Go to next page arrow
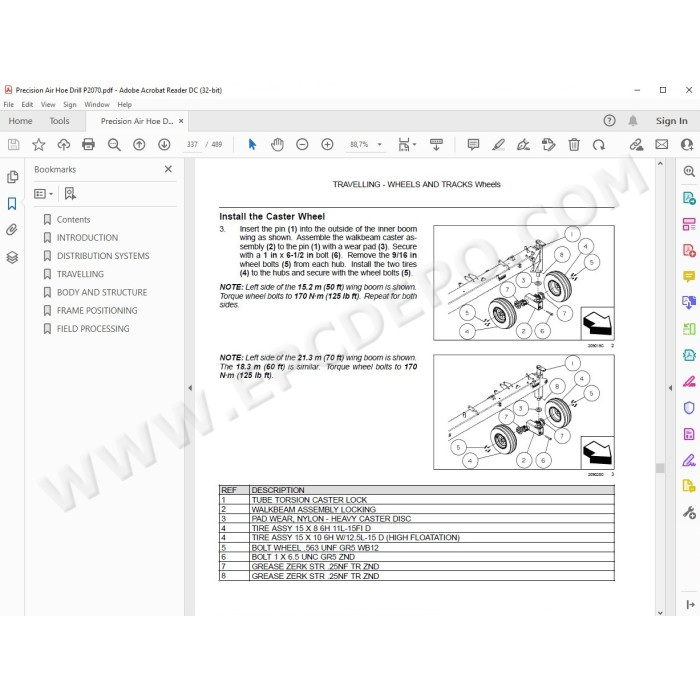This screenshot has width=700, height=700. coord(164,144)
